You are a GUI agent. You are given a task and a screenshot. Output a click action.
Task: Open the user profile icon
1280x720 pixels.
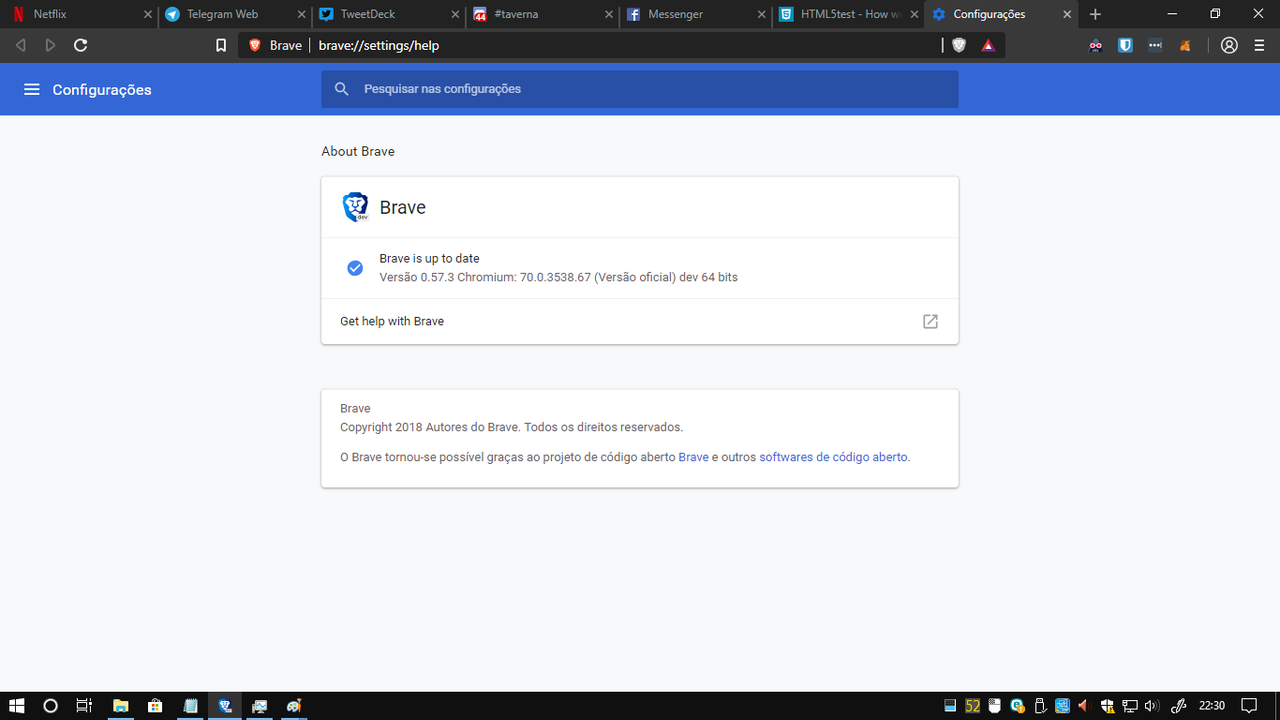point(1230,45)
